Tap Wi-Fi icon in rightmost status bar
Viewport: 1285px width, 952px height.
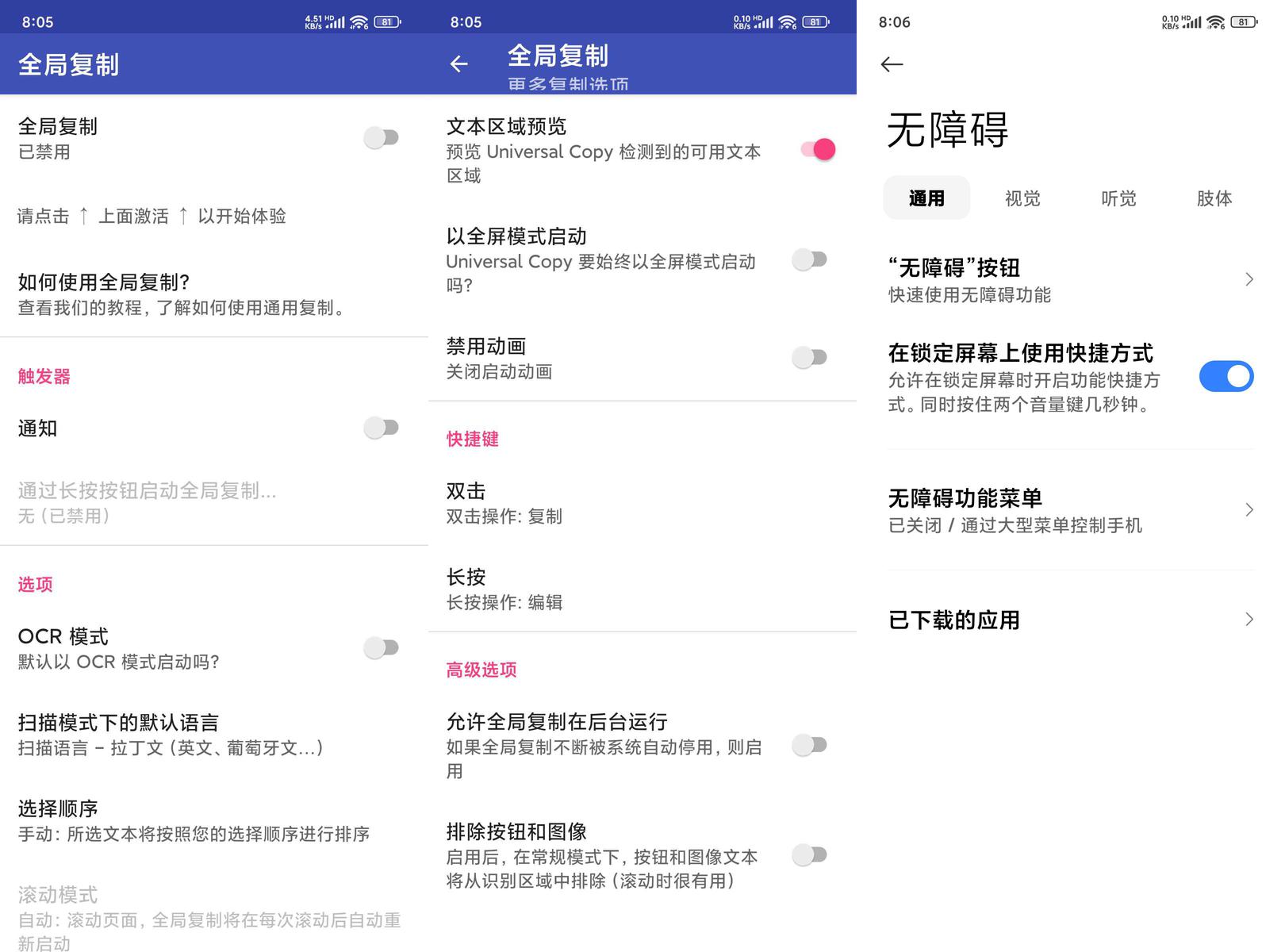[1216, 21]
